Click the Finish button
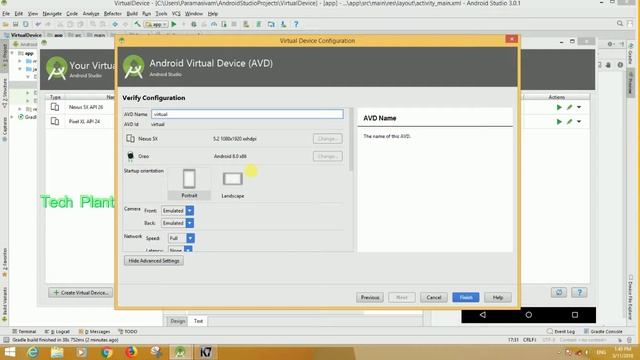640x360 pixels. coord(466,298)
